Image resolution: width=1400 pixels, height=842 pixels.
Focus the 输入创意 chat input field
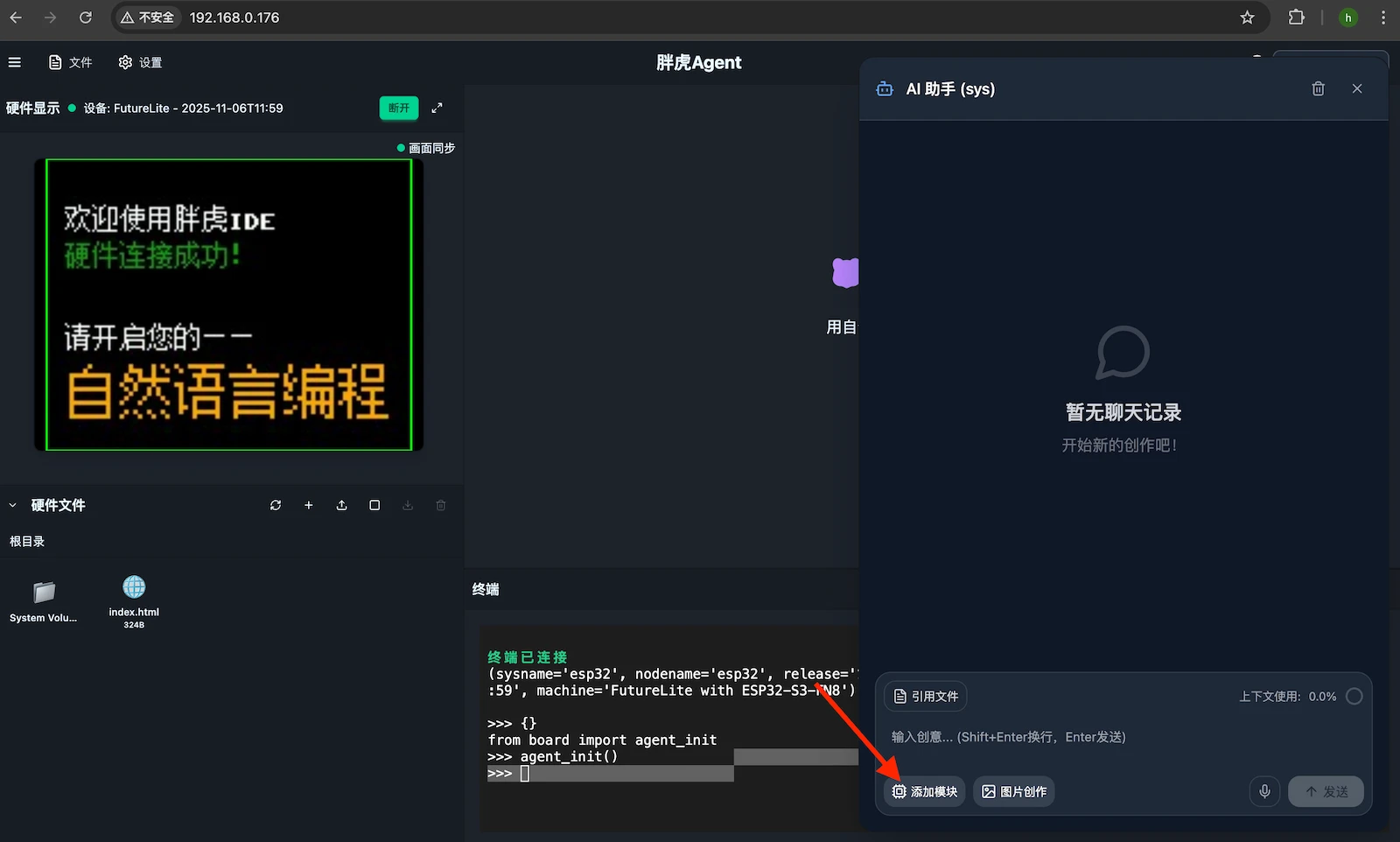pyautogui.click(x=1120, y=737)
